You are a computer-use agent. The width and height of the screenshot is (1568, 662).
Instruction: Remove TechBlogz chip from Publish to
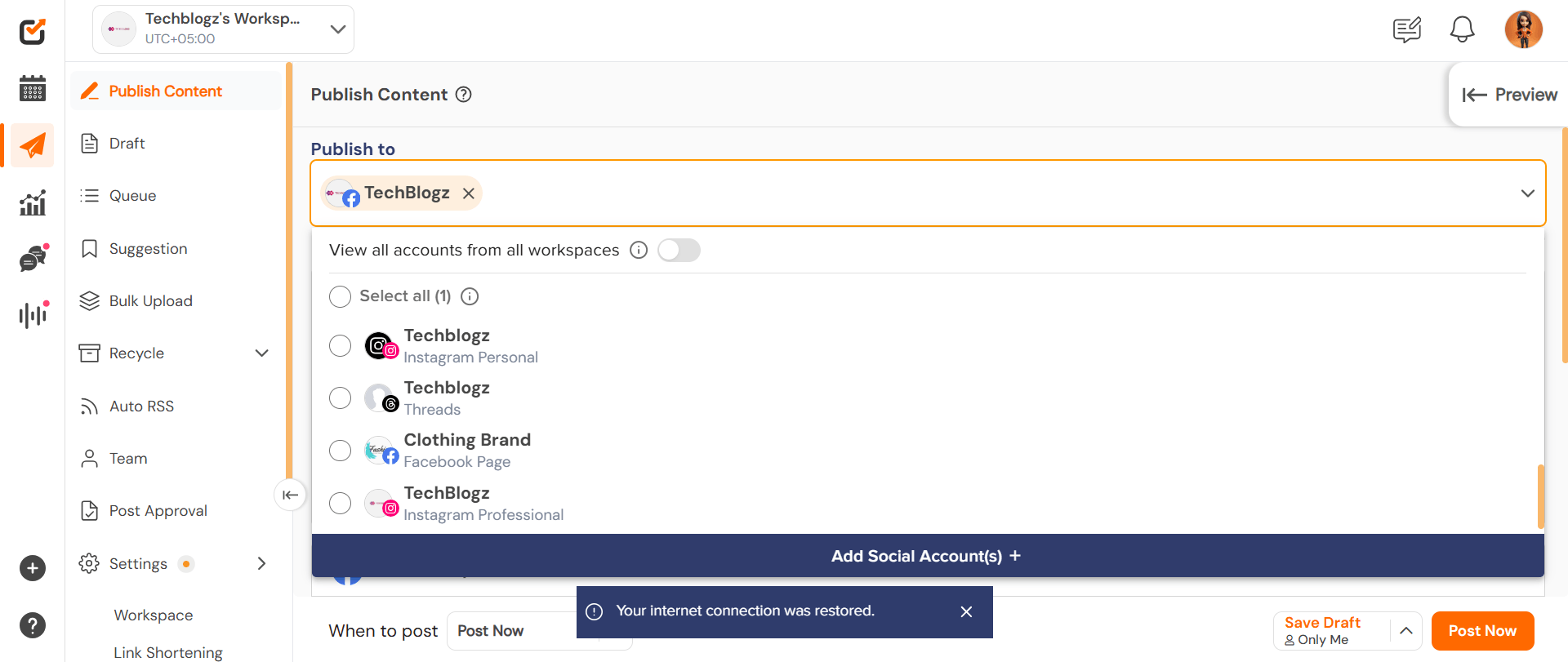click(469, 193)
